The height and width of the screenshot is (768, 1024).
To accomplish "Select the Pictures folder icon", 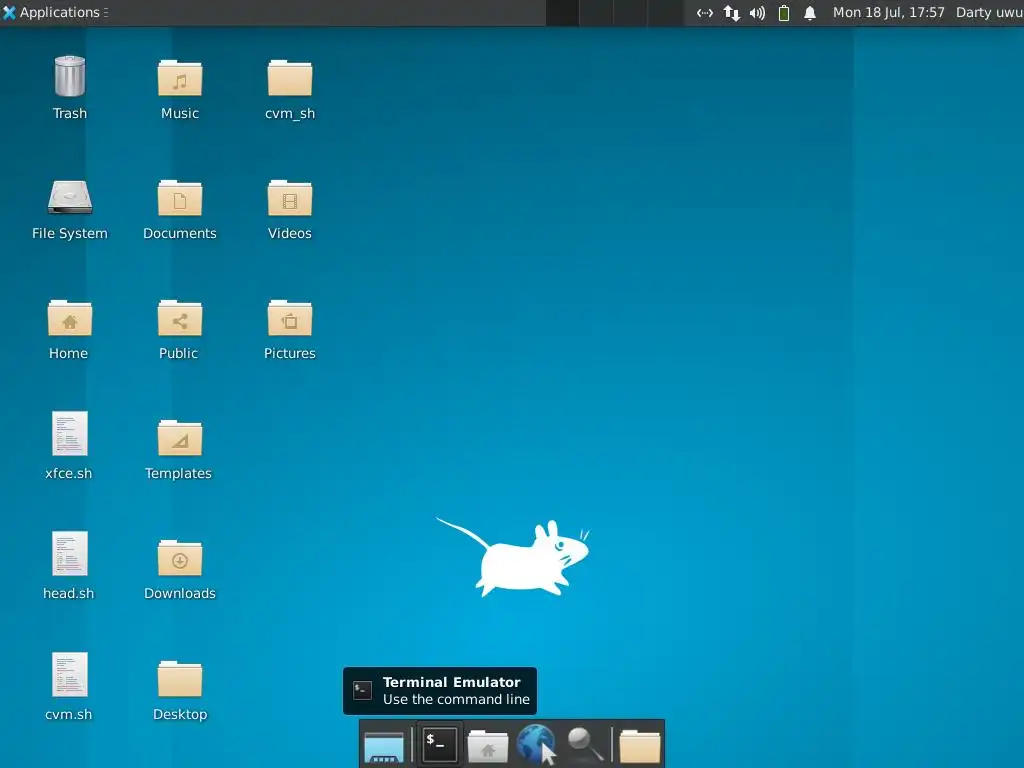I will [x=290, y=319].
